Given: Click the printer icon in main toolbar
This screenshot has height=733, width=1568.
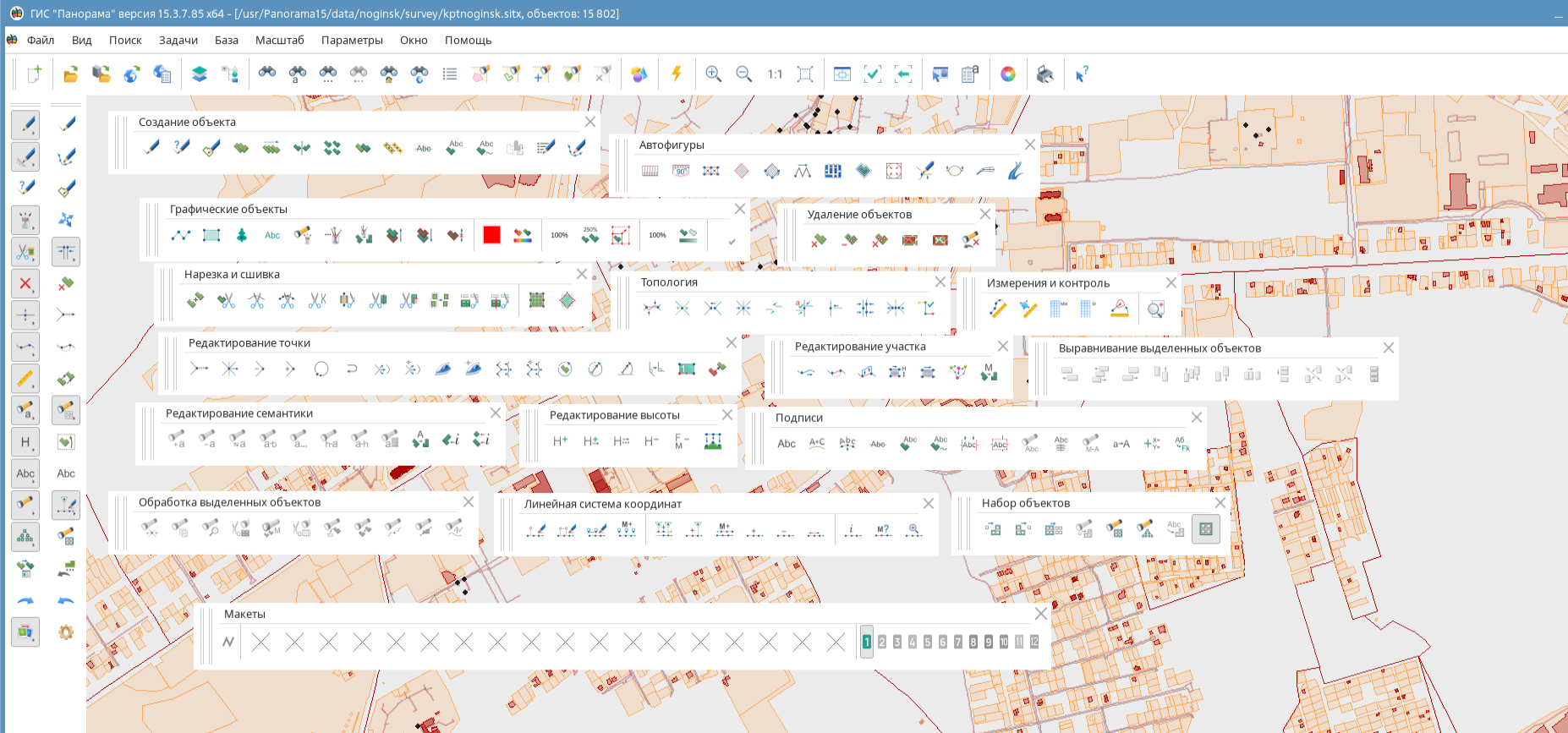Looking at the screenshot, I should 1045,74.
